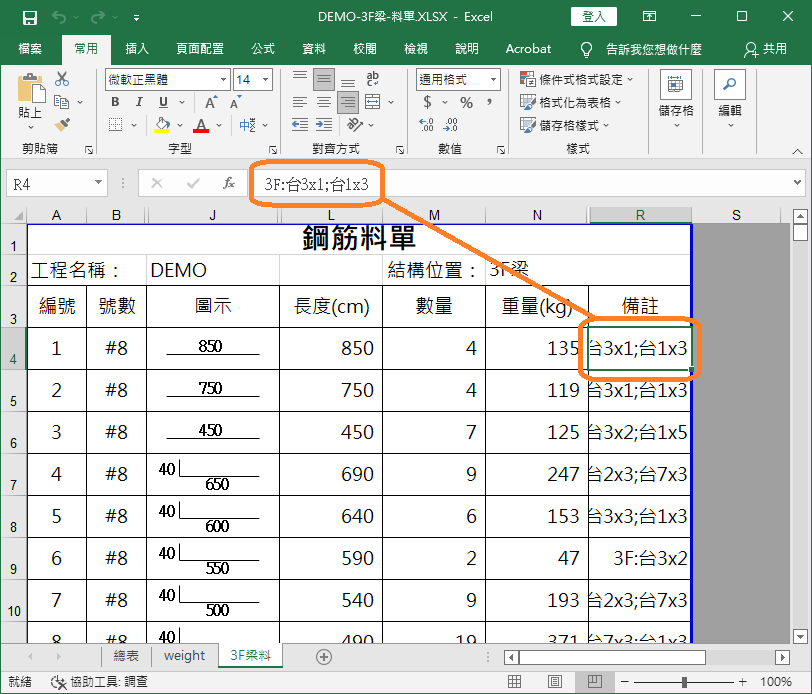The height and width of the screenshot is (694, 812).
Task: Click the Decrease Decimal icon
Action: tap(451, 125)
